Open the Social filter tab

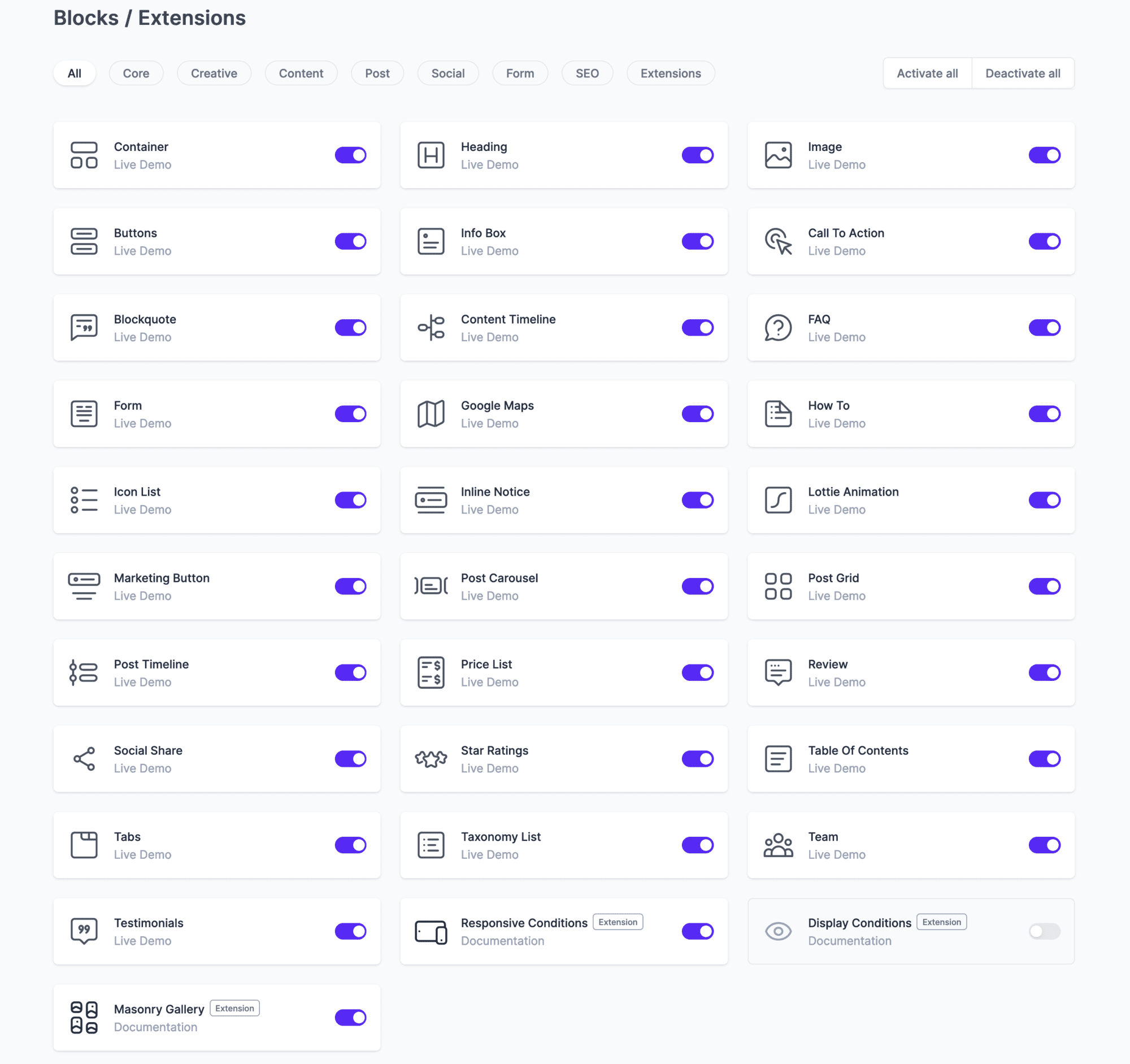click(x=448, y=73)
